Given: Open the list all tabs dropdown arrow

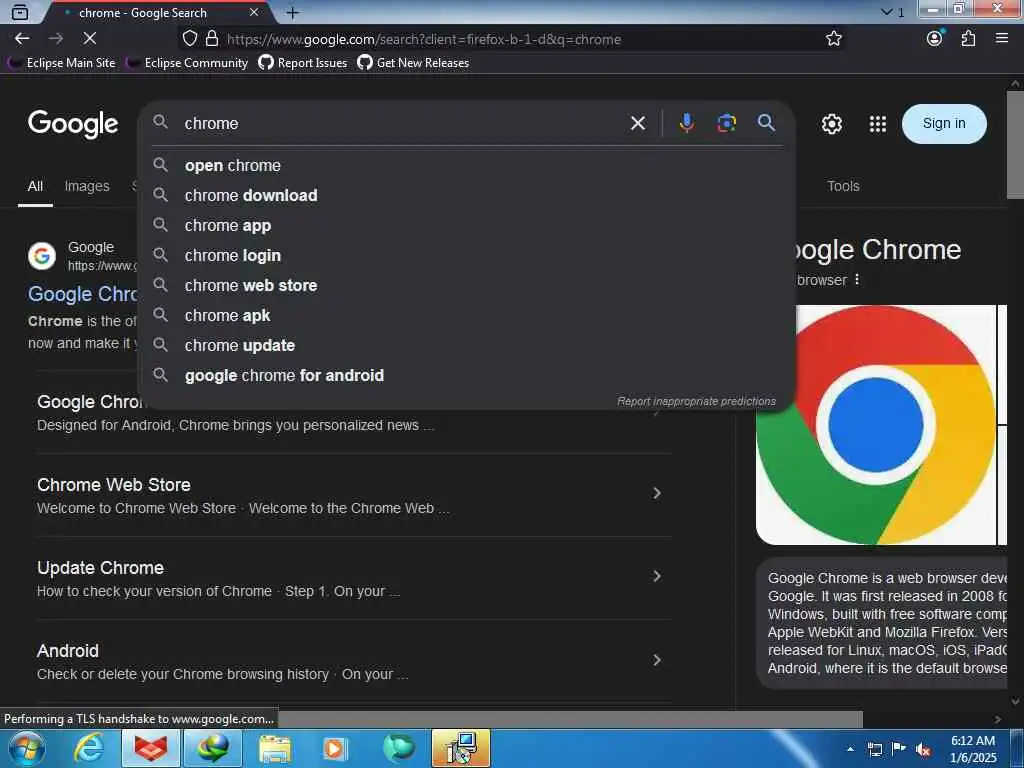Looking at the screenshot, I should (886, 12).
